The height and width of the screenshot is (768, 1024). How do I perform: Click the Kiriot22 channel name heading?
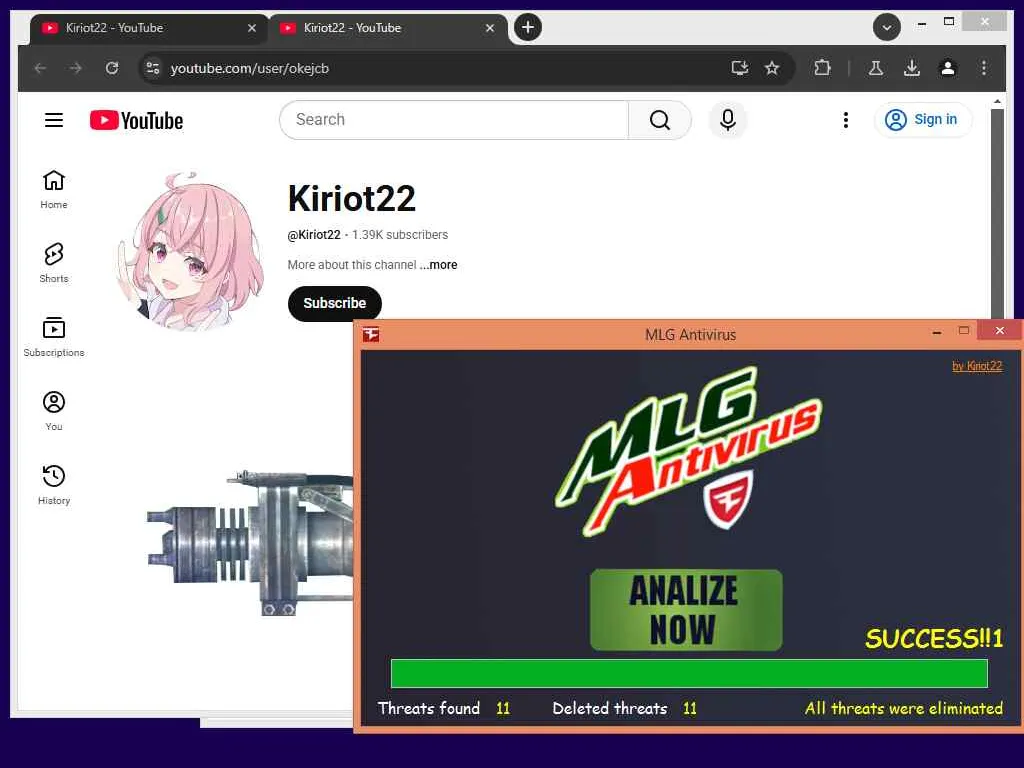351,198
